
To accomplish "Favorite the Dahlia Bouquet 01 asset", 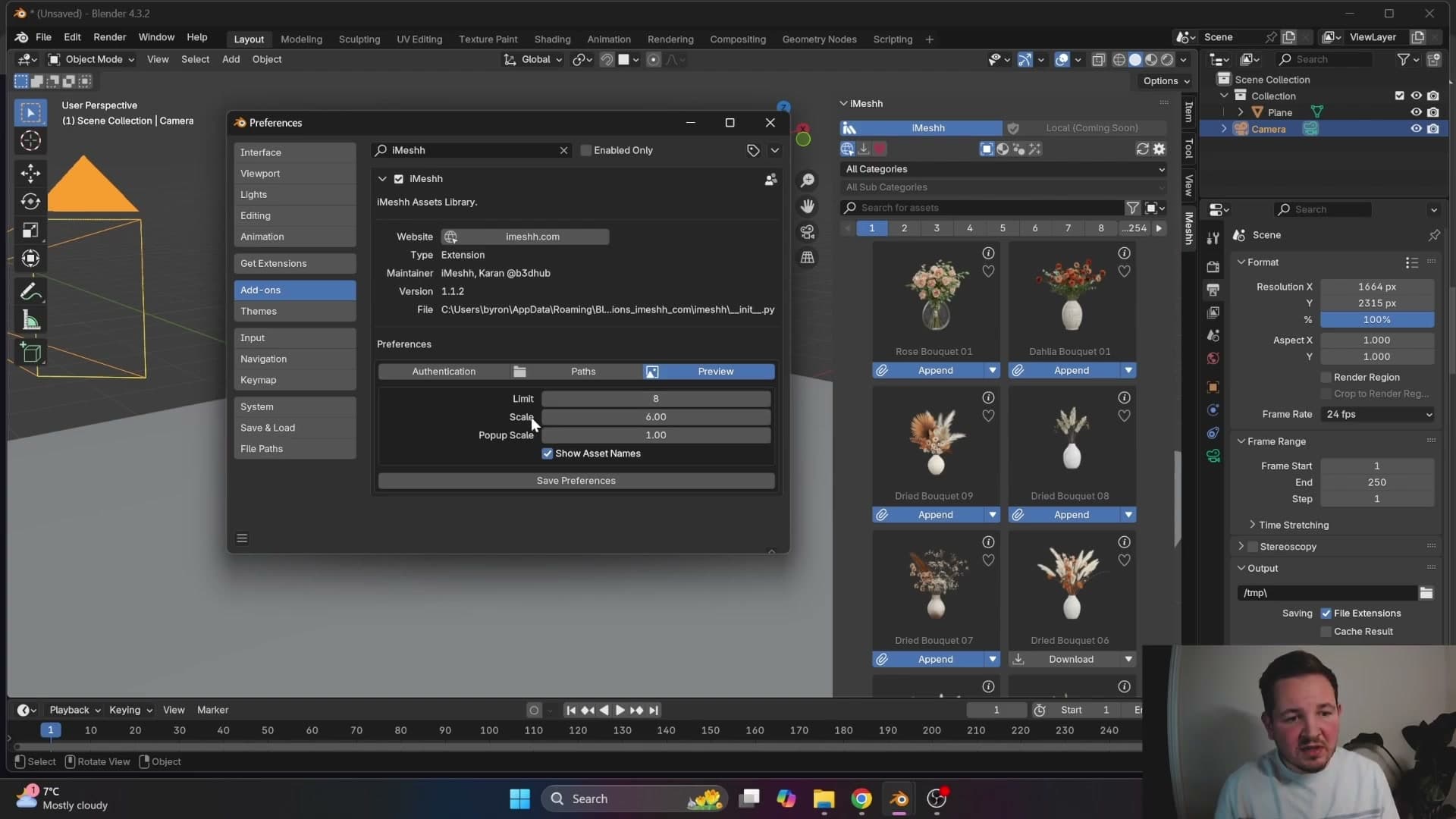I will pyautogui.click(x=1124, y=271).
